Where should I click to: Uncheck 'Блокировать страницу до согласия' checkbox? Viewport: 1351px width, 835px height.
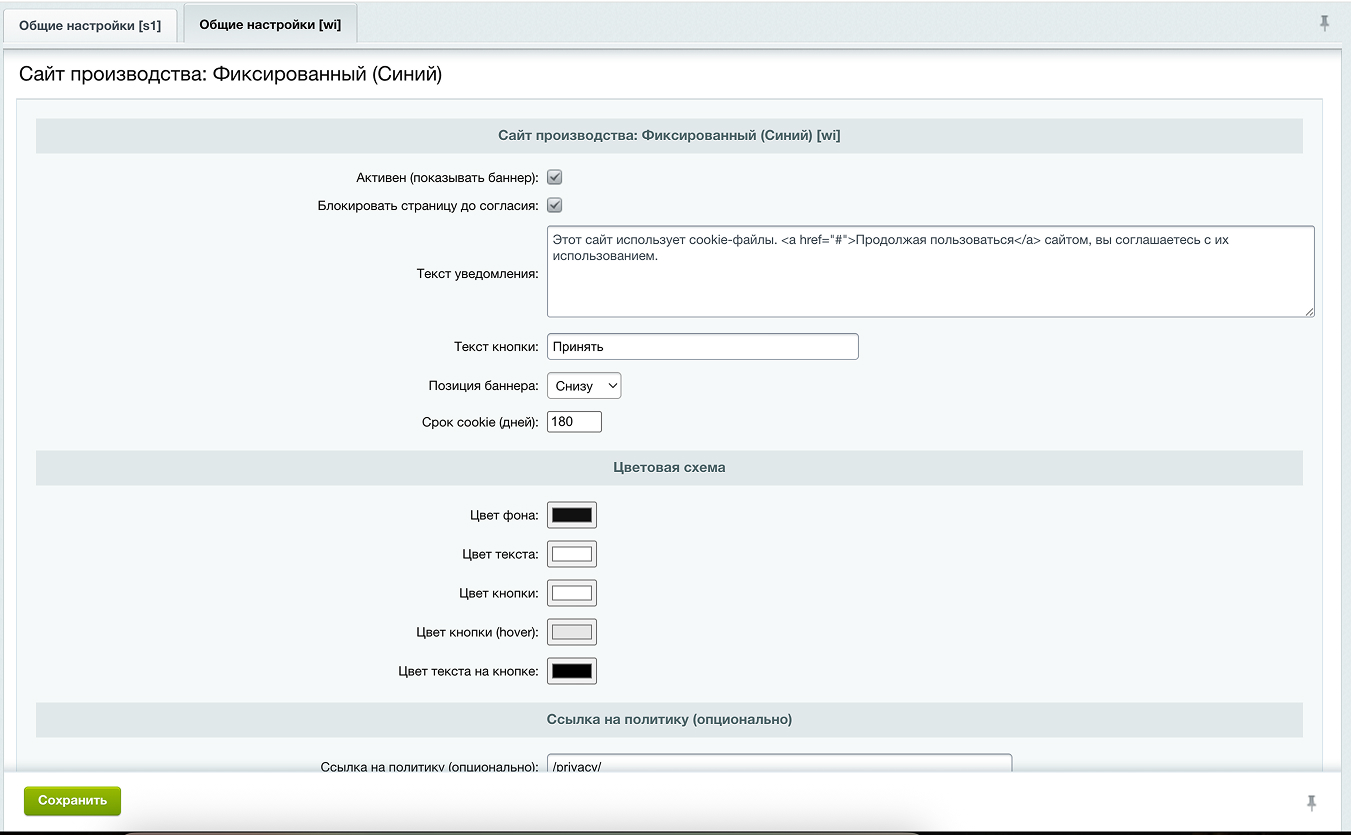[554, 206]
